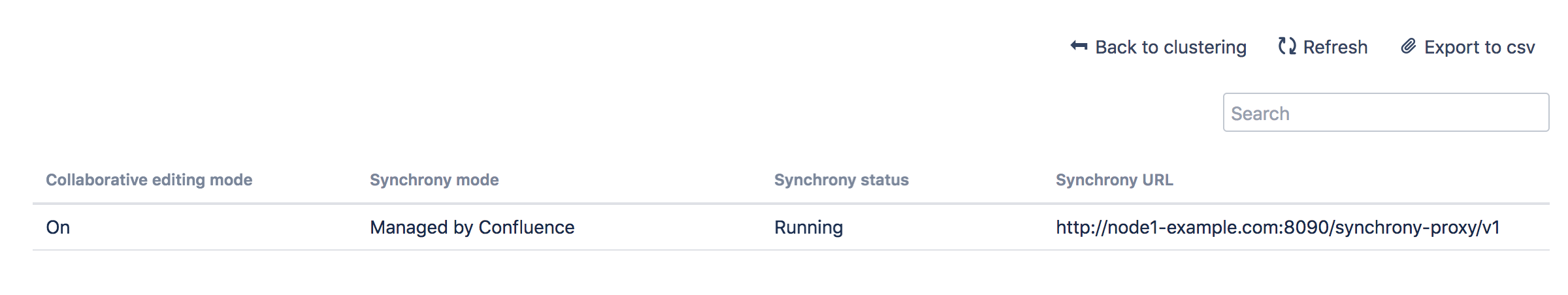1568x295 pixels.
Task: Sort by Collaborative editing mode column
Action: coord(149,180)
